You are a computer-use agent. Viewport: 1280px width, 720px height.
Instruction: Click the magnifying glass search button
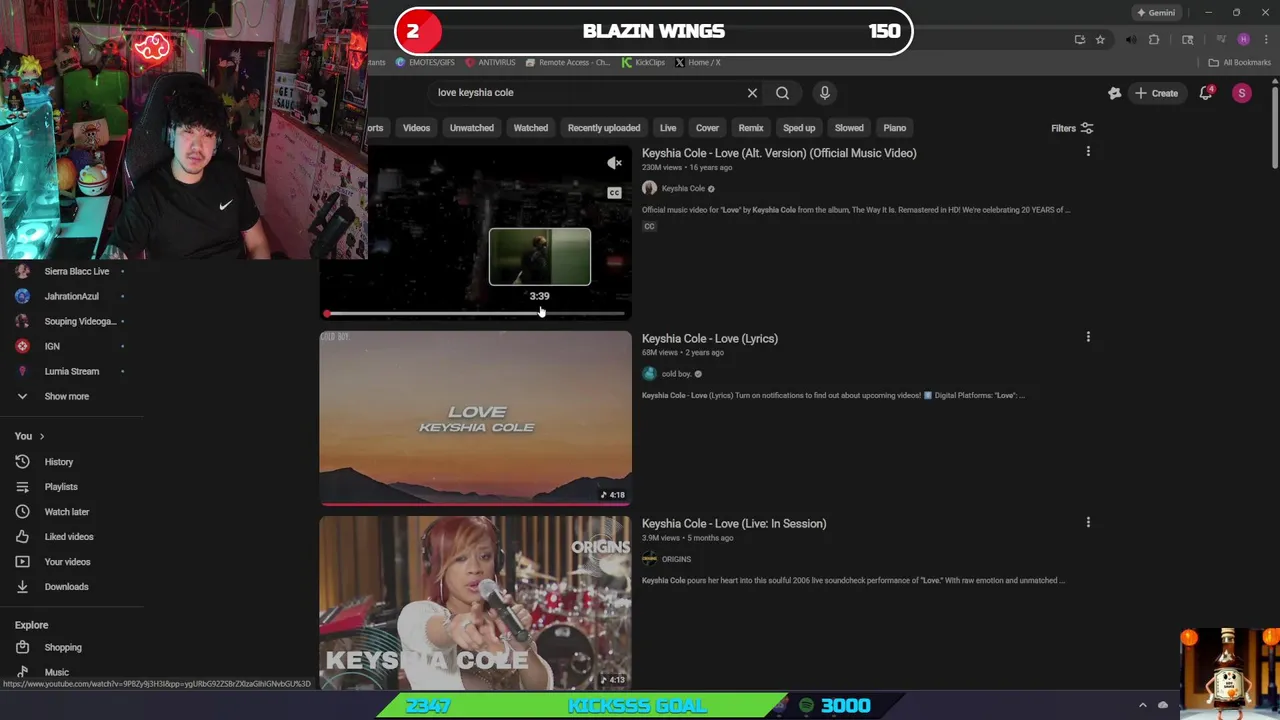[782, 93]
